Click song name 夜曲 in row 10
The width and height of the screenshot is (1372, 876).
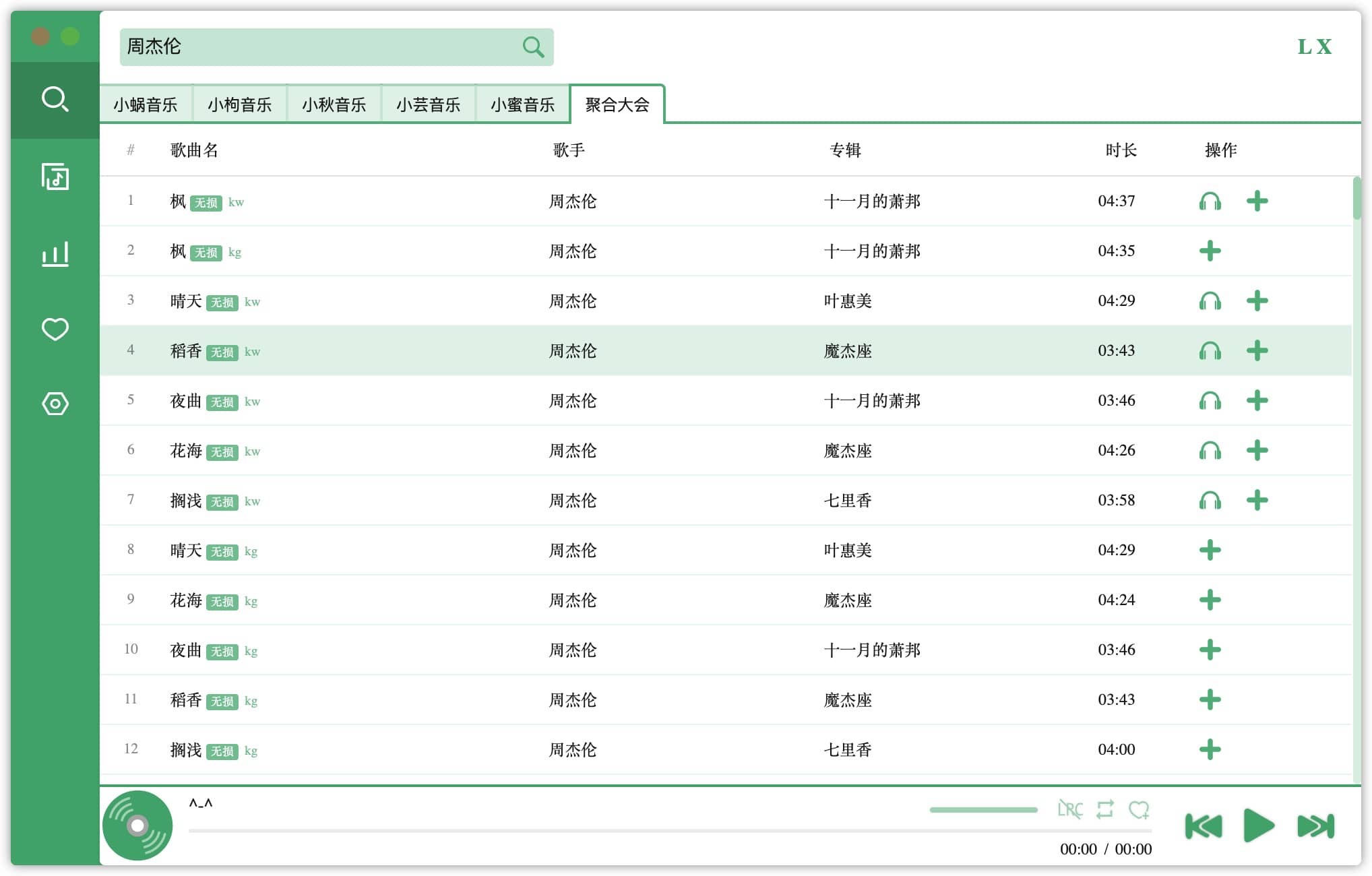tap(186, 650)
